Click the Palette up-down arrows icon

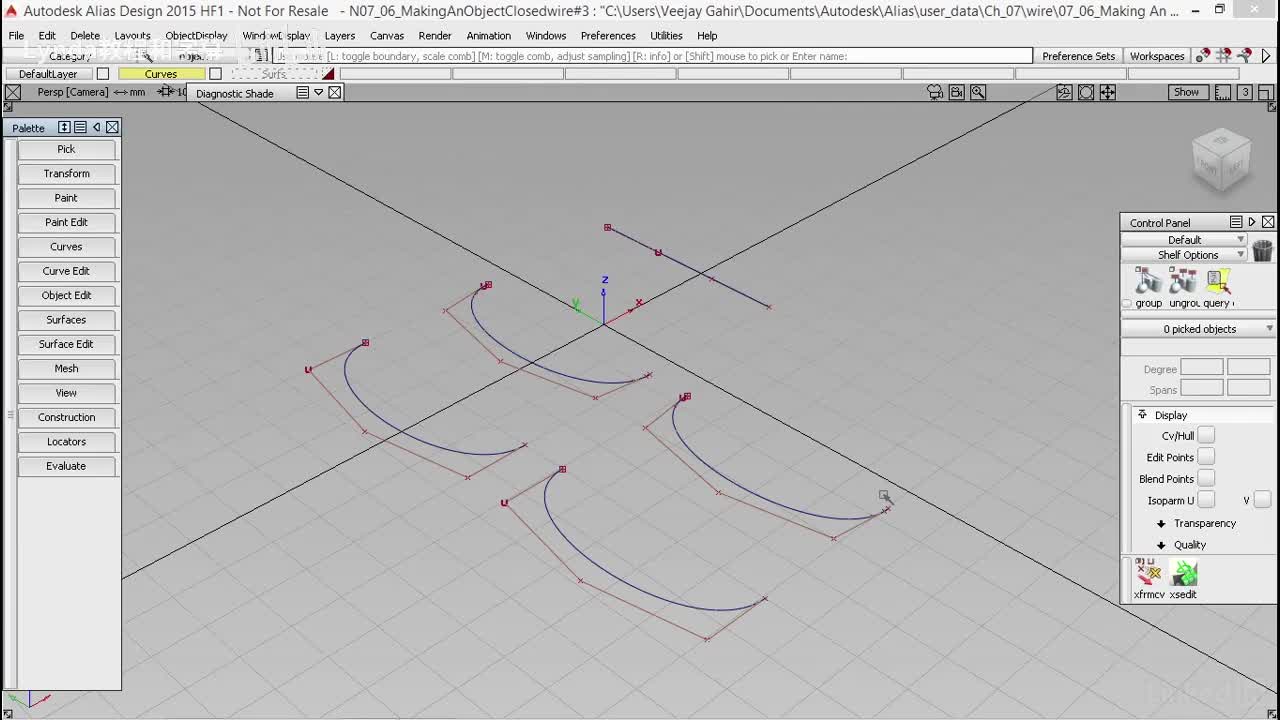tap(64, 127)
